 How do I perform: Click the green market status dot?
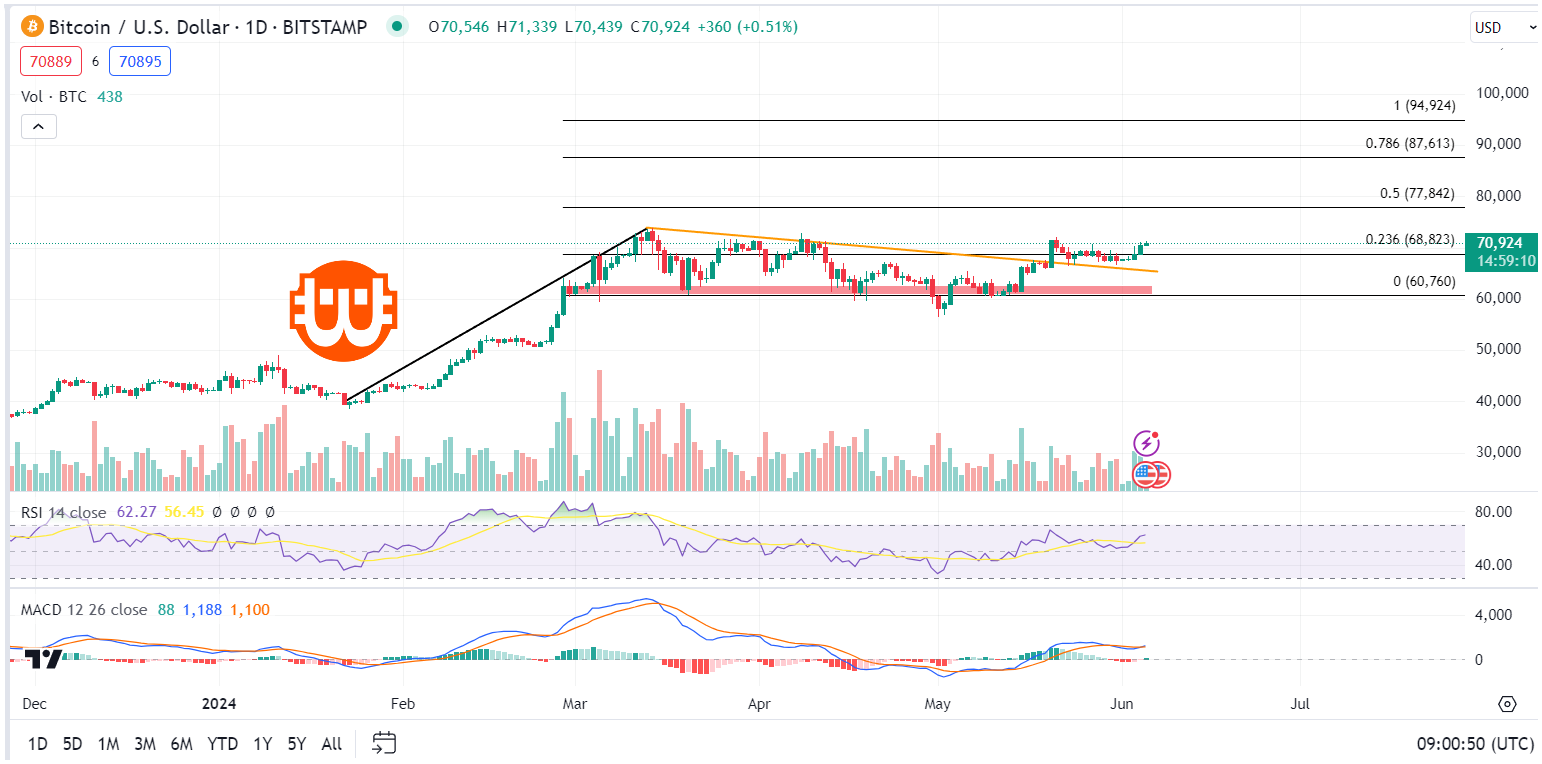tap(398, 27)
